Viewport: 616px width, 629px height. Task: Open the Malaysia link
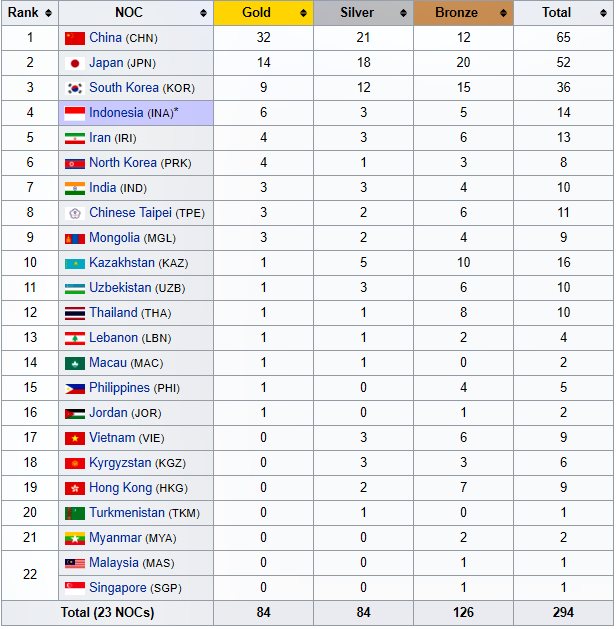click(x=114, y=562)
